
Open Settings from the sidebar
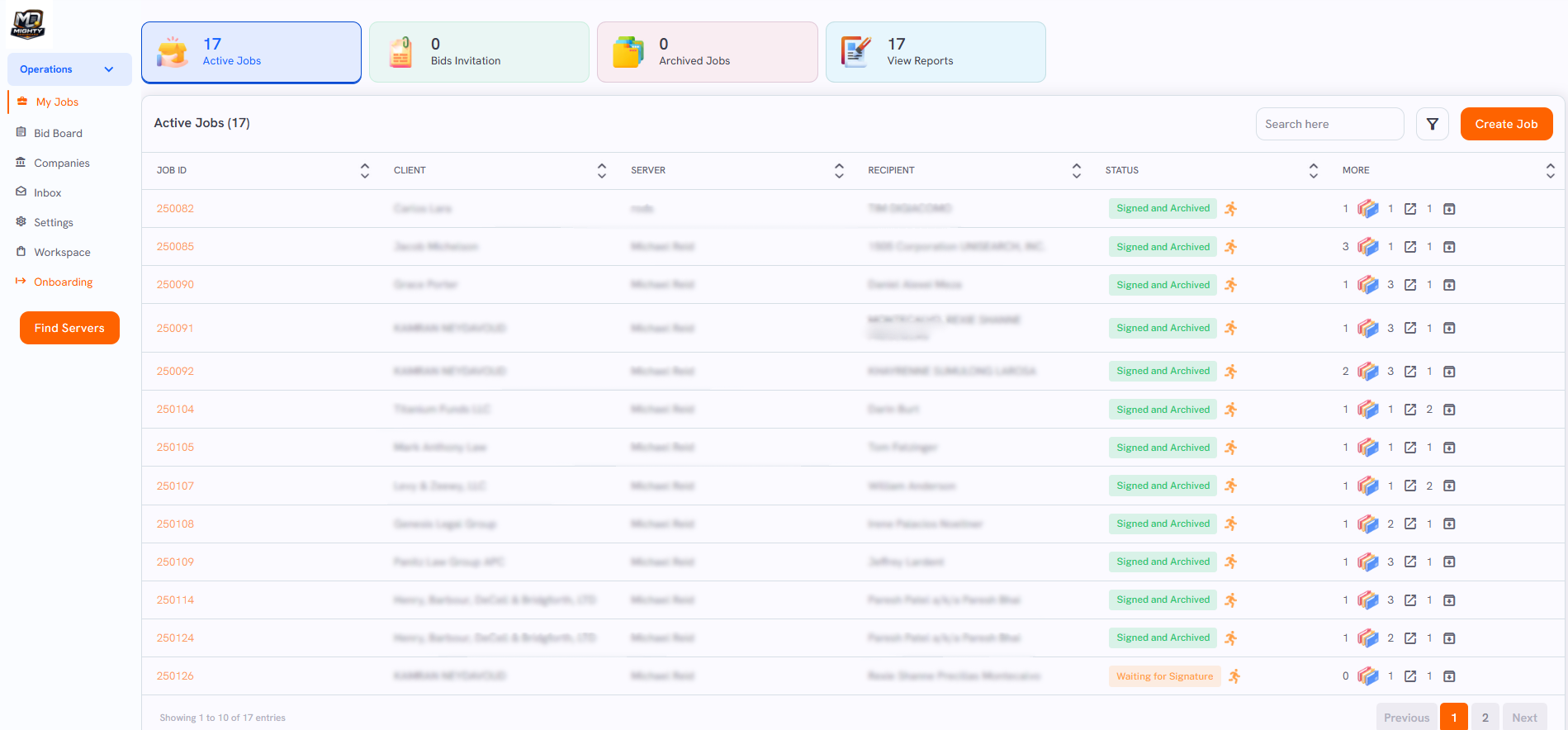point(54,222)
